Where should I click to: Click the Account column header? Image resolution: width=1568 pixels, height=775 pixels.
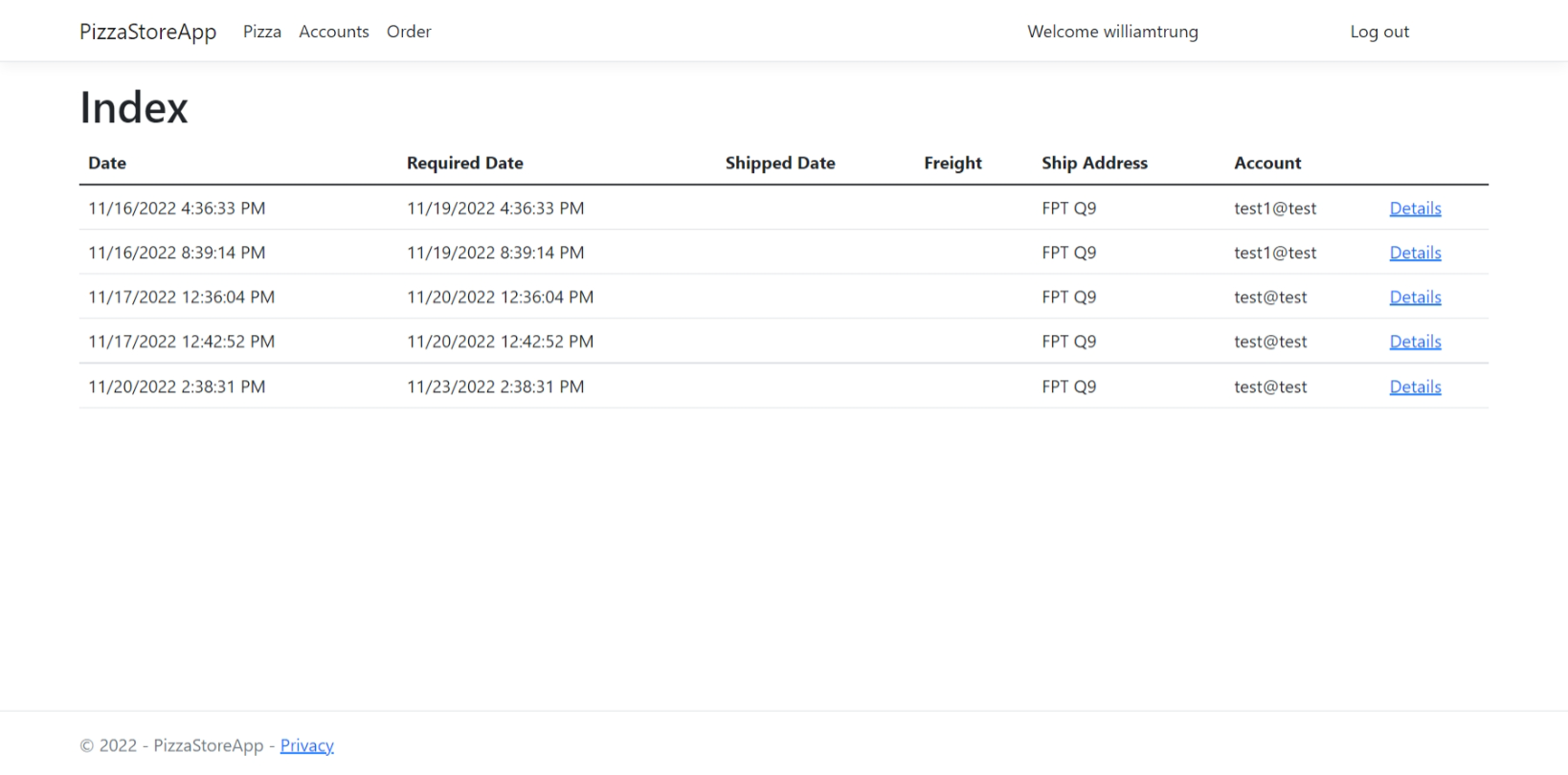[1267, 163]
